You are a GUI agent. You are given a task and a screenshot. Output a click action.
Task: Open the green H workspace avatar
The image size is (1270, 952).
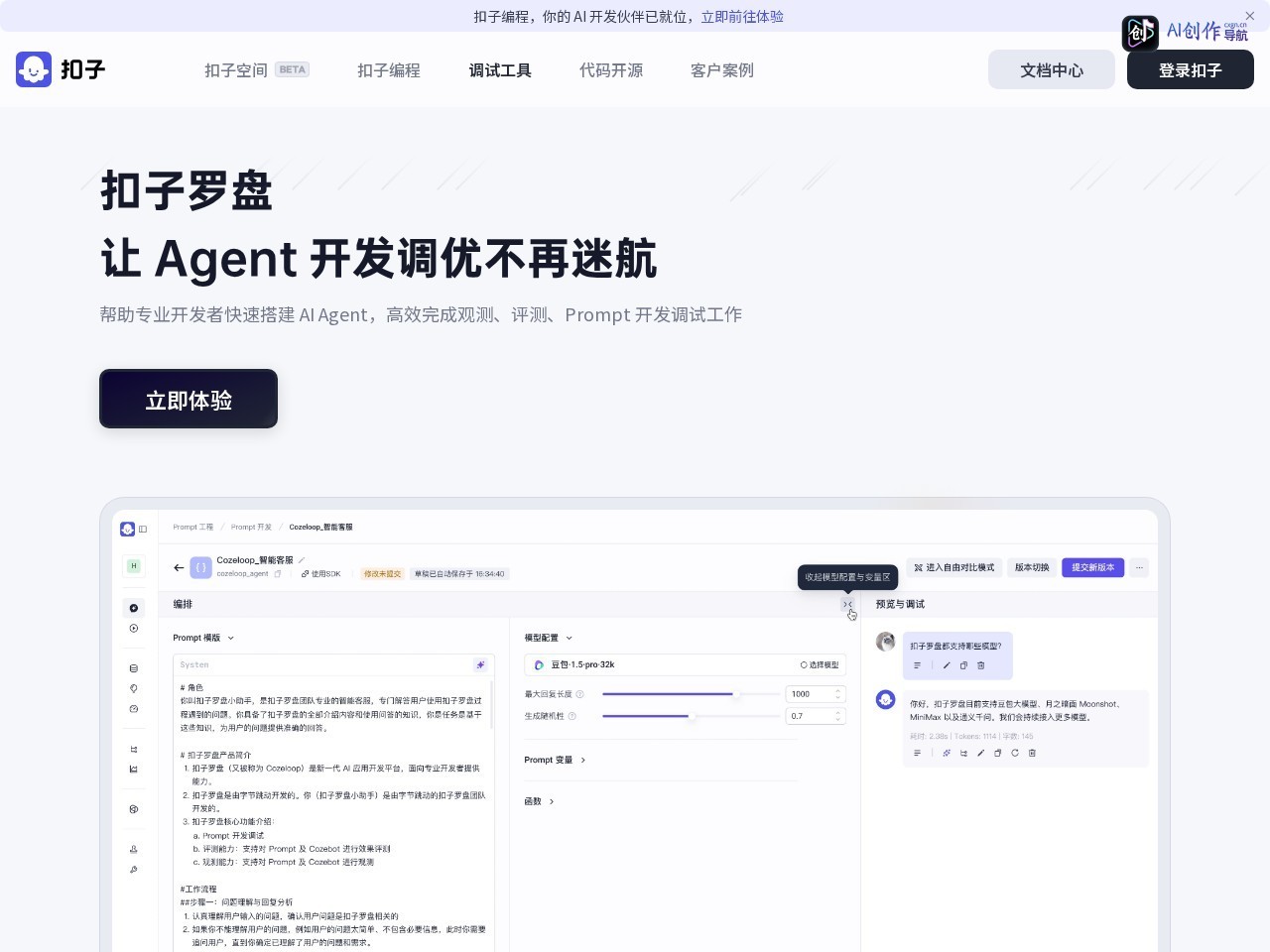click(x=134, y=566)
